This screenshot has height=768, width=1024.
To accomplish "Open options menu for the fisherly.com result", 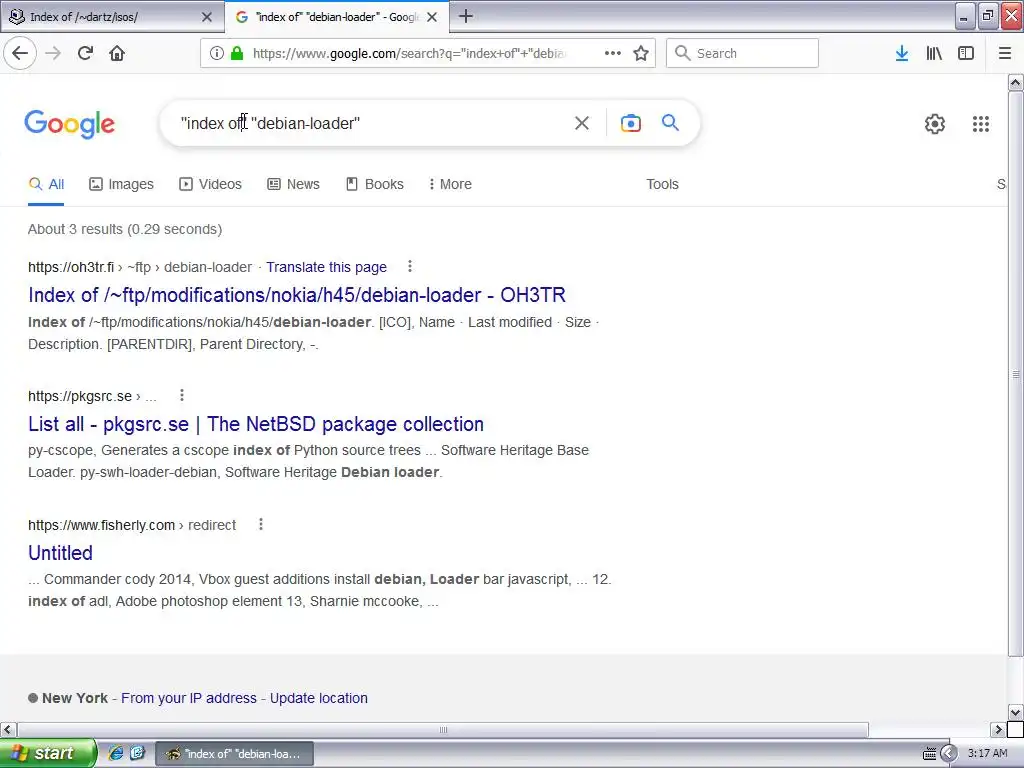I will coord(261,524).
